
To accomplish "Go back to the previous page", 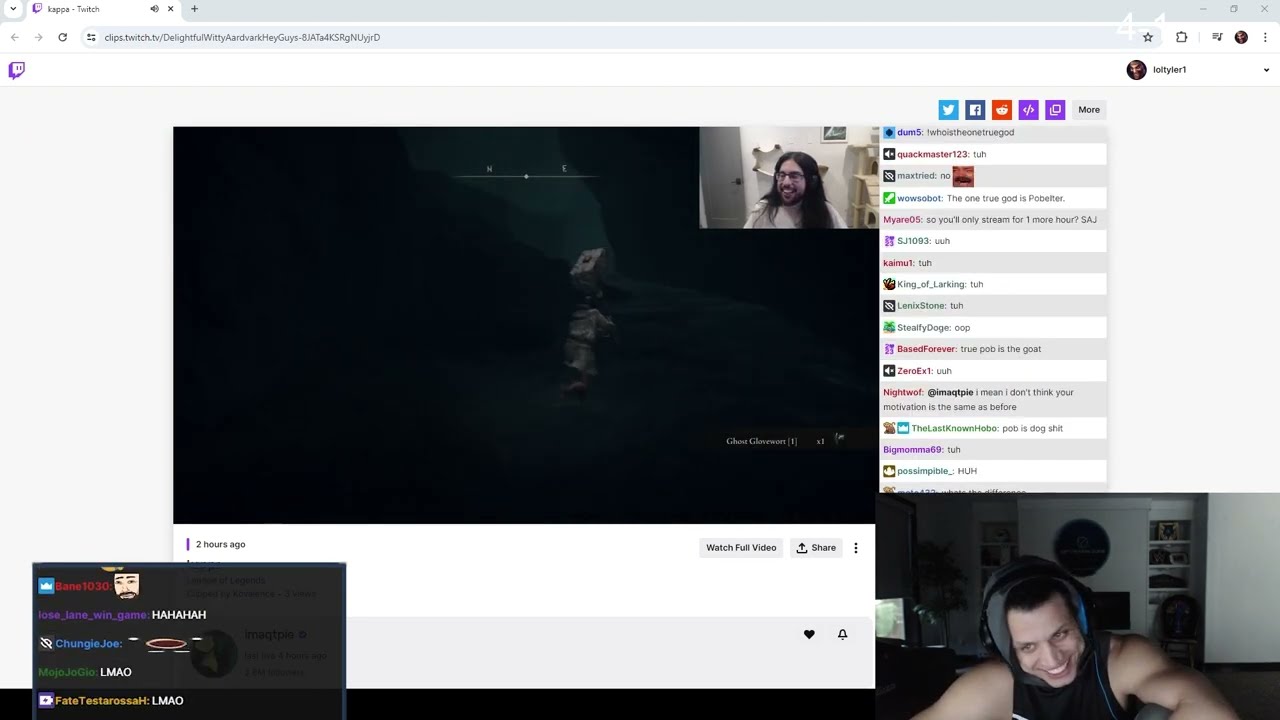I will tap(14, 37).
